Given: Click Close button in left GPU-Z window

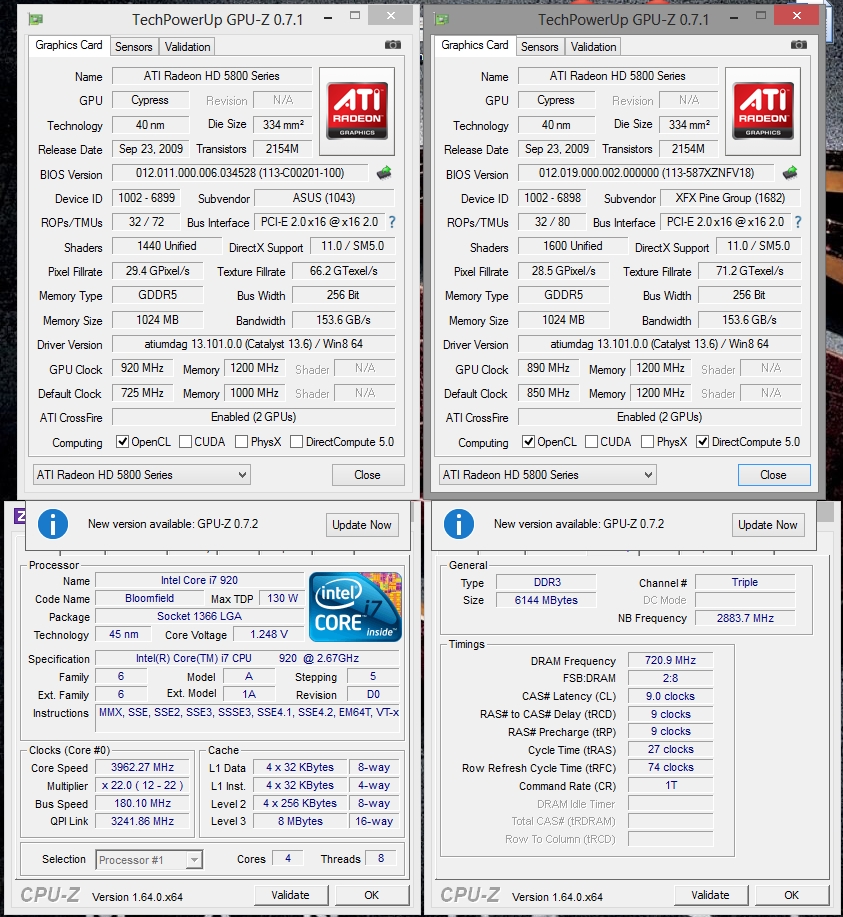Looking at the screenshot, I should (368, 475).
